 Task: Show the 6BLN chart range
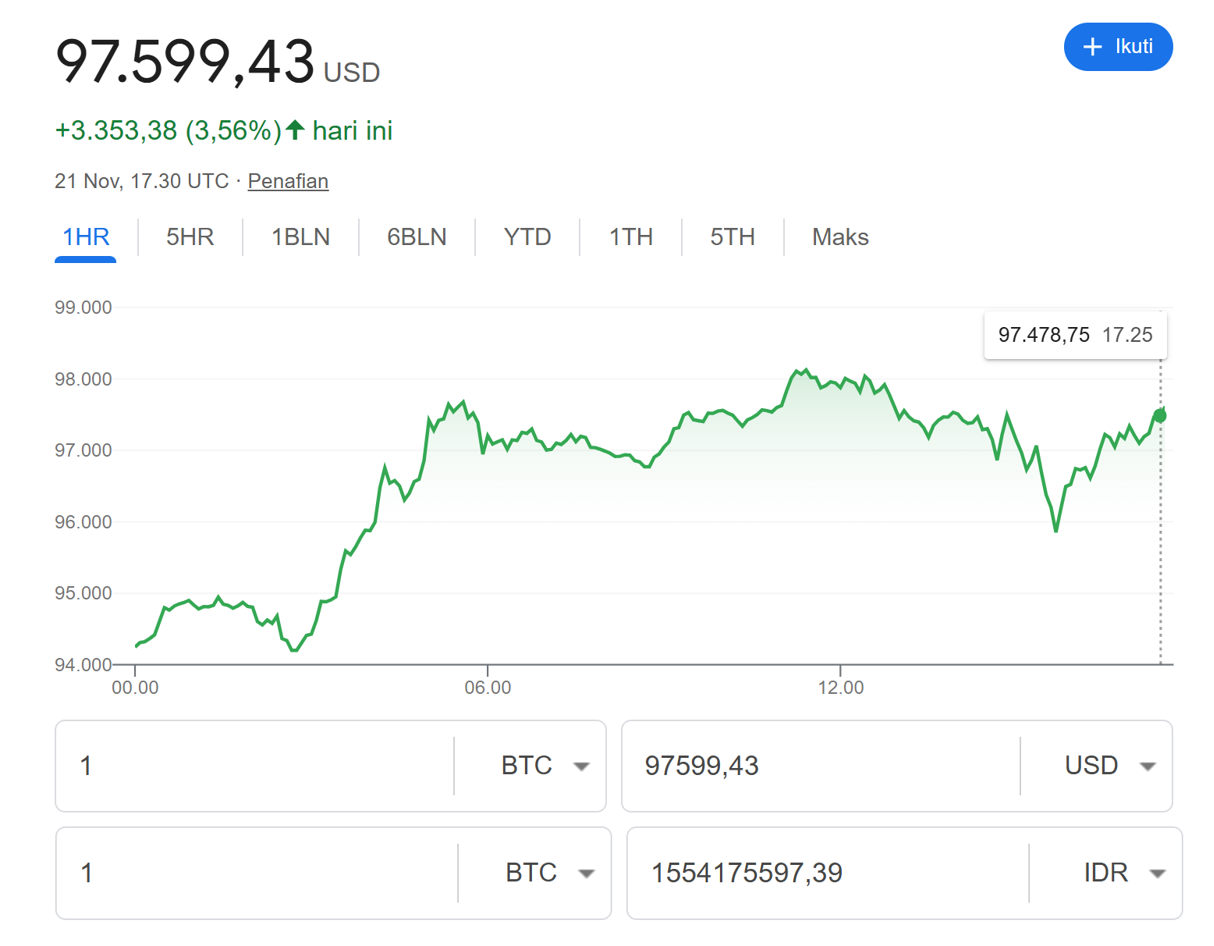click(417, 237)
